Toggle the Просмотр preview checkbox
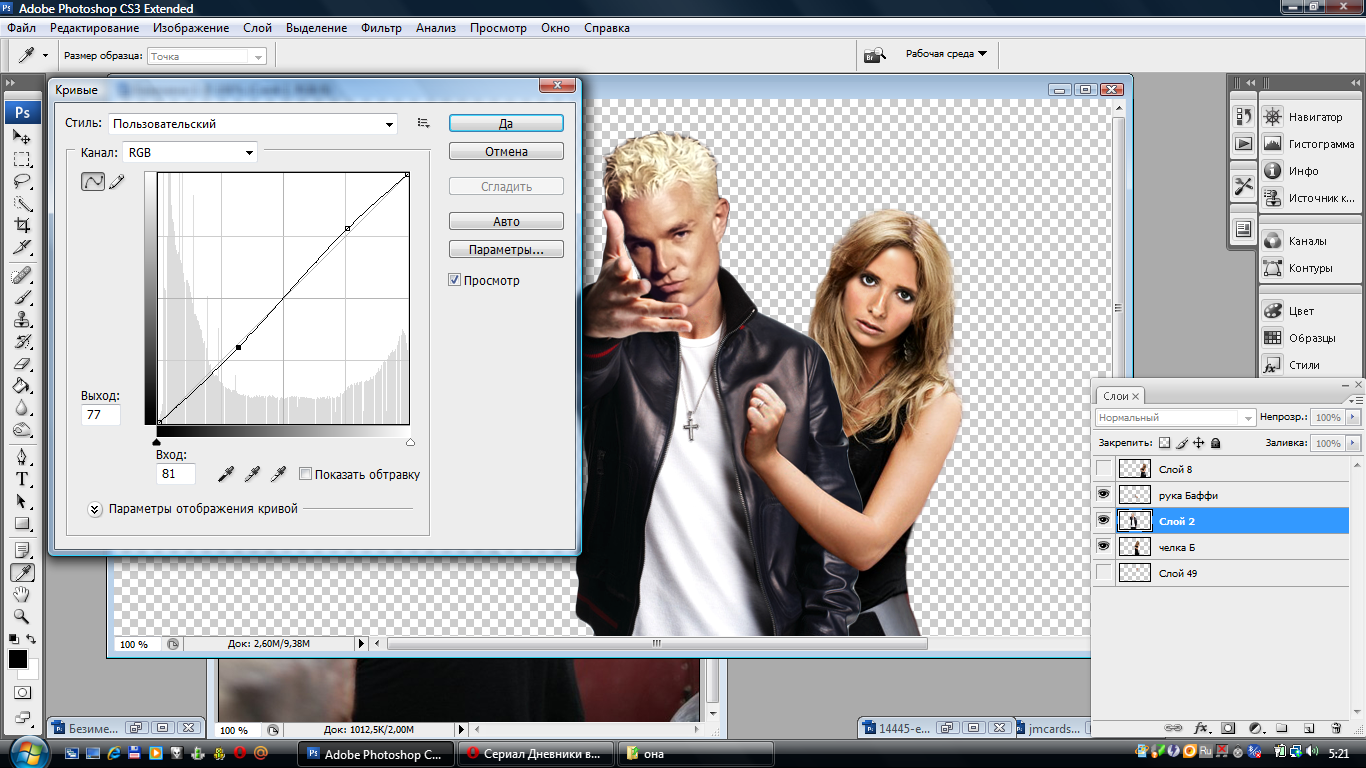The image size is (1366, 768). pyautogui.click(x=454, y=280)
